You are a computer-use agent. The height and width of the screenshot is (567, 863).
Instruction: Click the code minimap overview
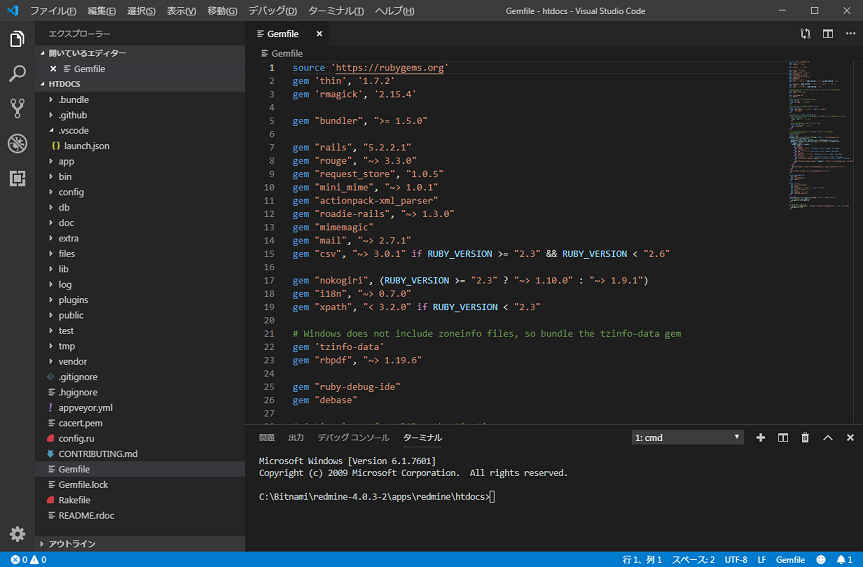[x=820, y=135]
